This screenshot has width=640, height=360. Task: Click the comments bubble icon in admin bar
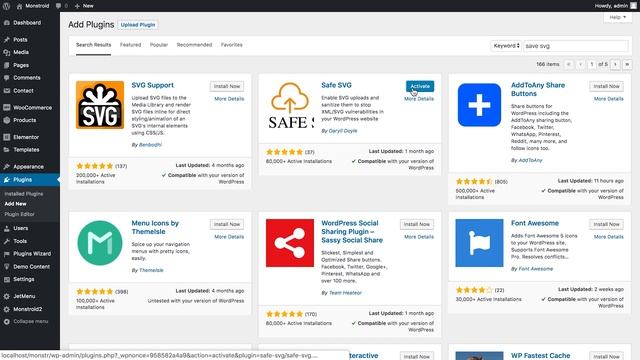(x=61, y=6)
